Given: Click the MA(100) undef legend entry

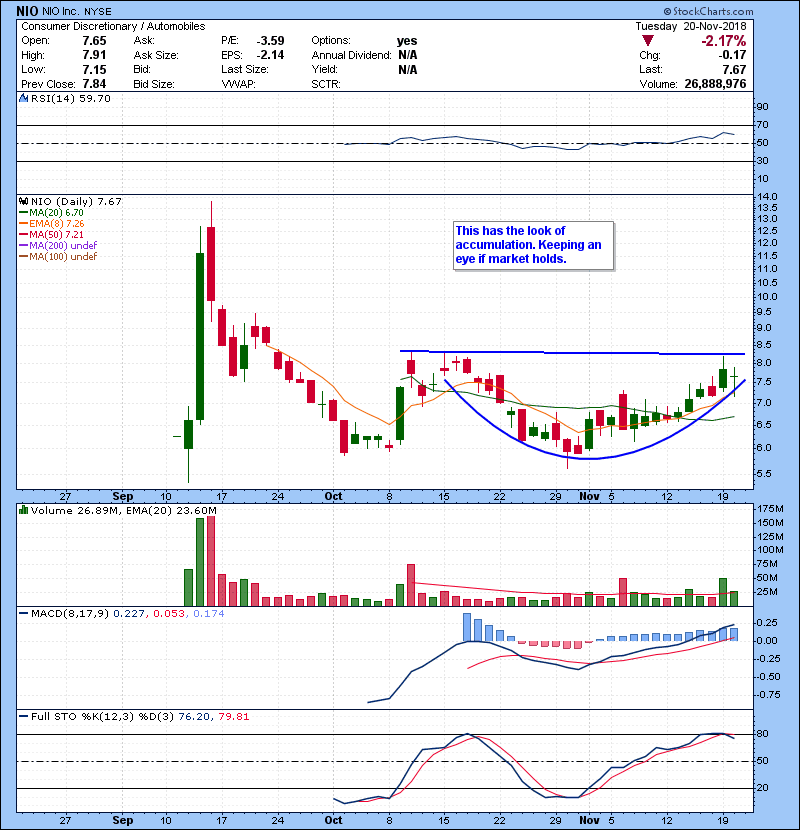Looking at the screenshot, I should [x=58, y=257].
